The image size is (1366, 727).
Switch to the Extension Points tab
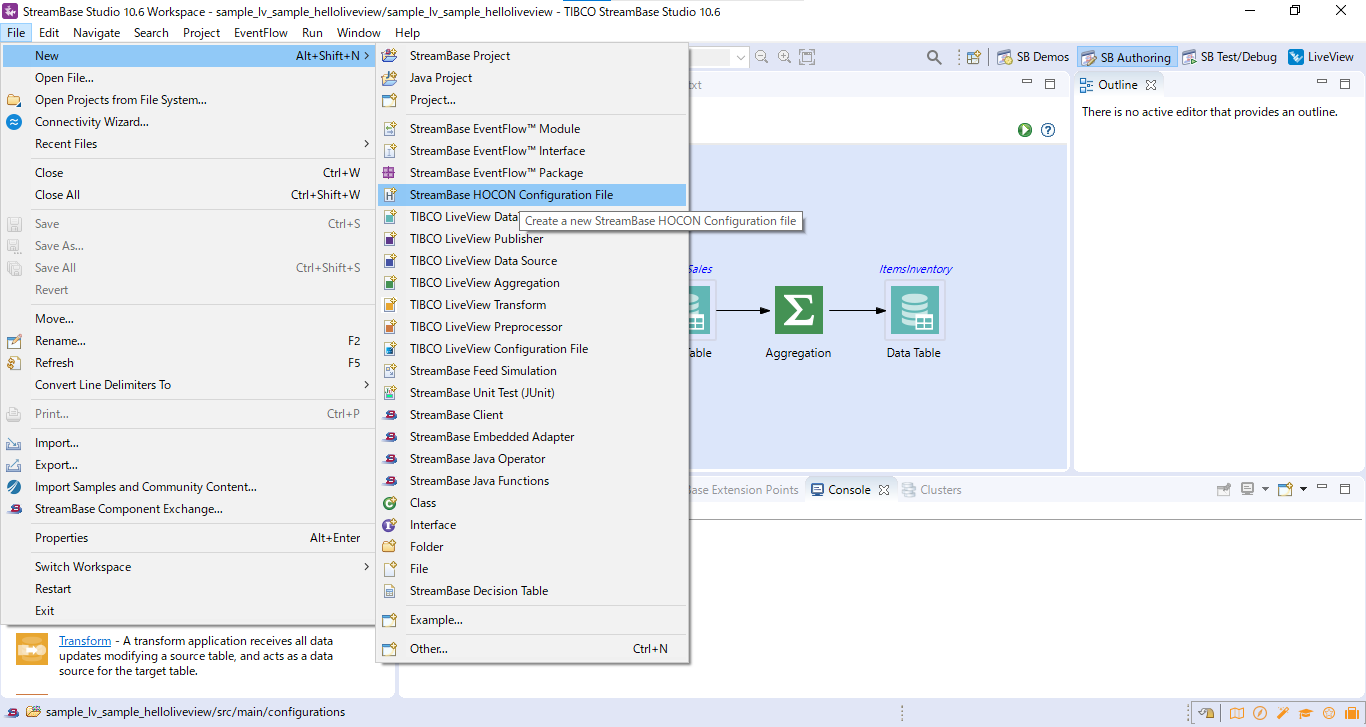coord(743,490)
